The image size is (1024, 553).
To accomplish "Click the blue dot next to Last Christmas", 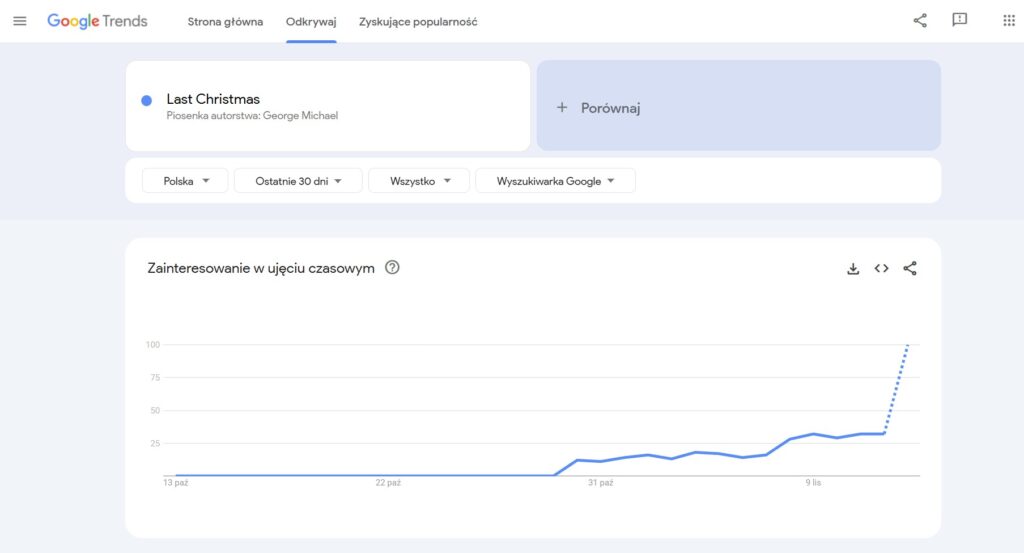I will 147,100.
